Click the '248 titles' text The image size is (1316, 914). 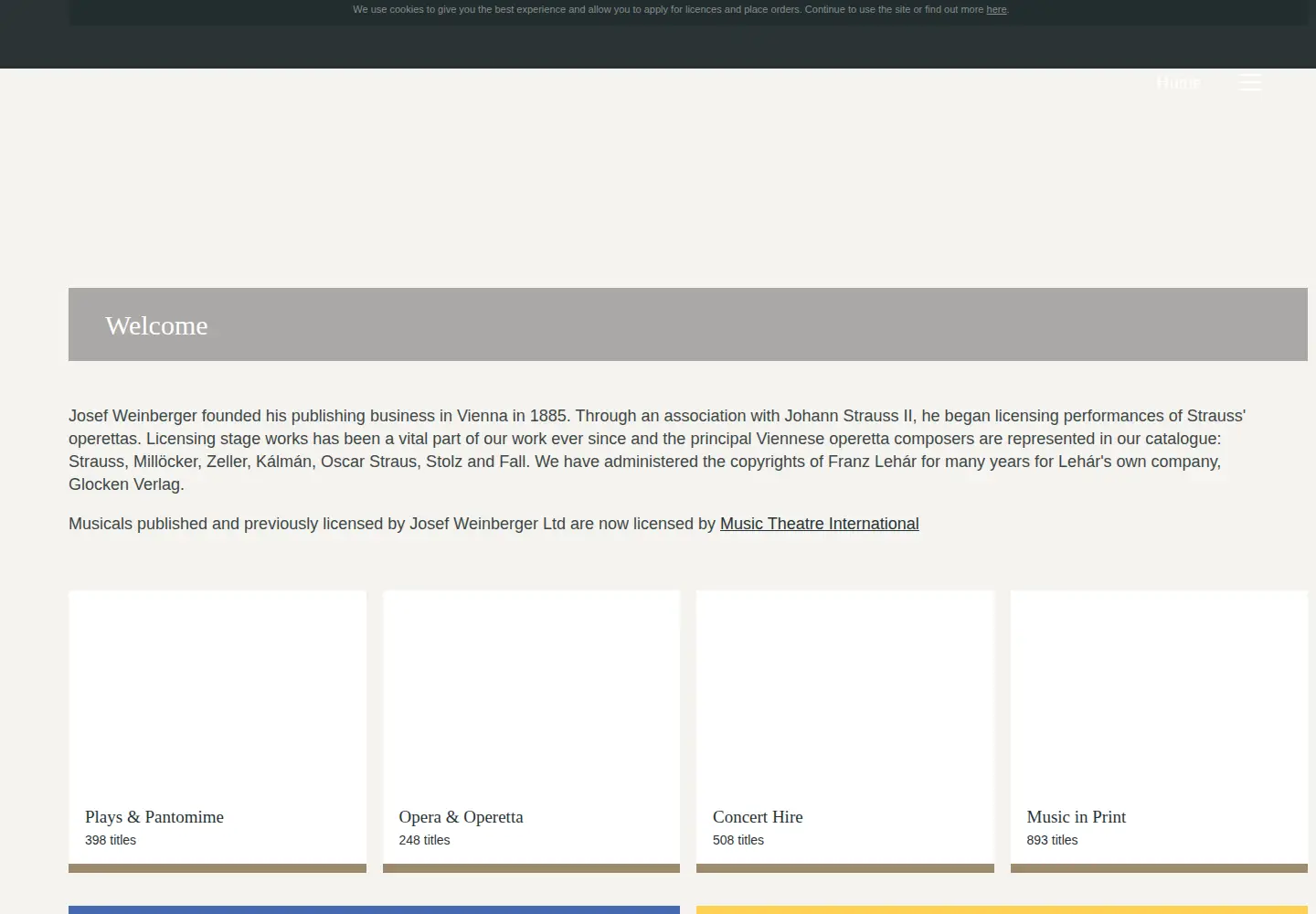(424, 840)
